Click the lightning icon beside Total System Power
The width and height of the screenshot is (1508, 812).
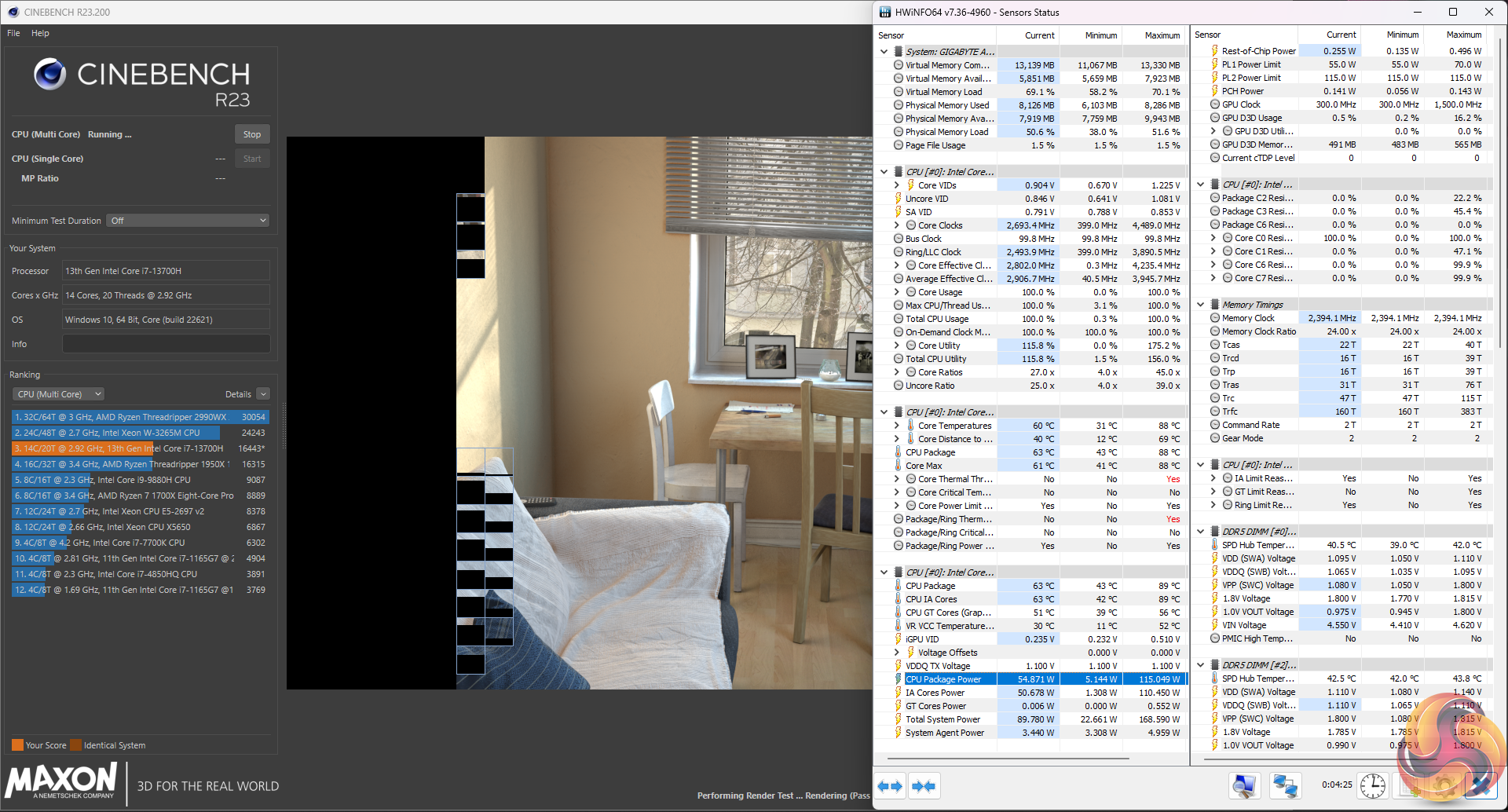[x=898, y=719]
